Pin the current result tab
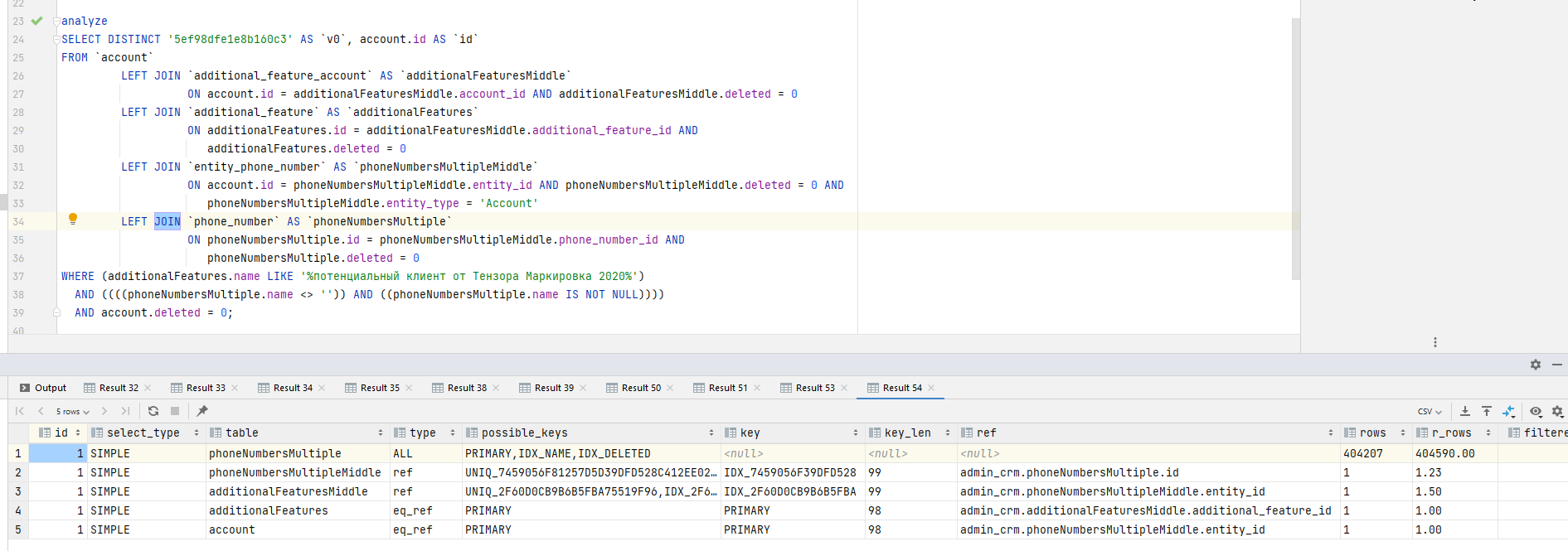The image size is (1568, 551). coord(202,411)
